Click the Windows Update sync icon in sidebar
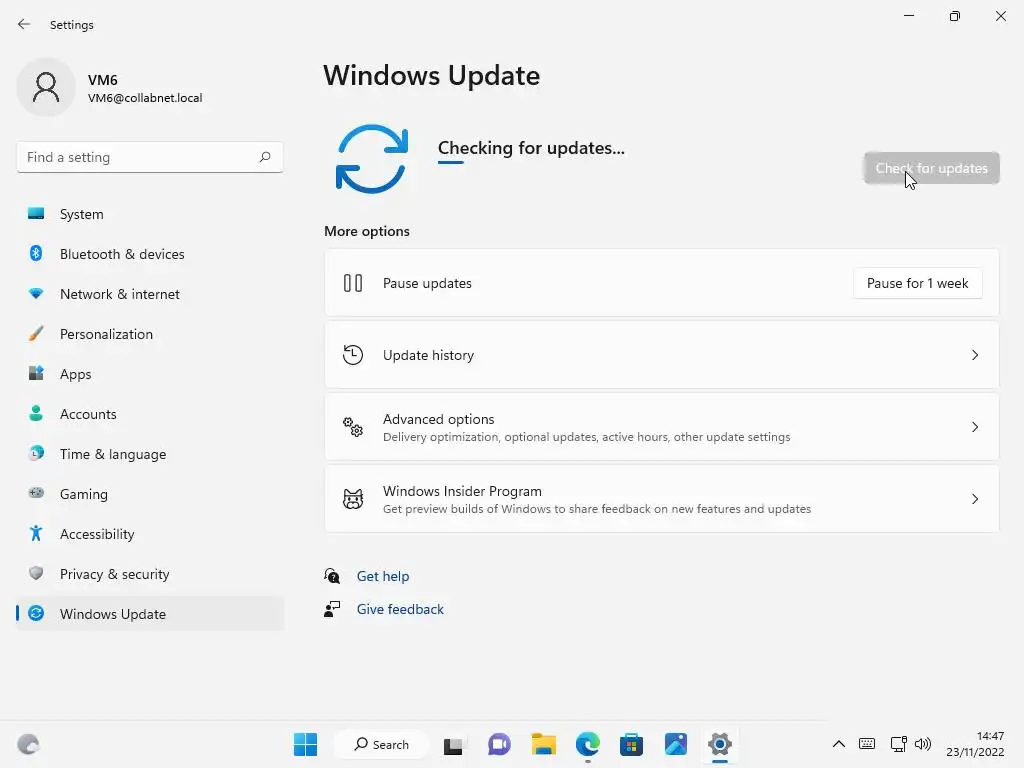 [x=36, y=613]
